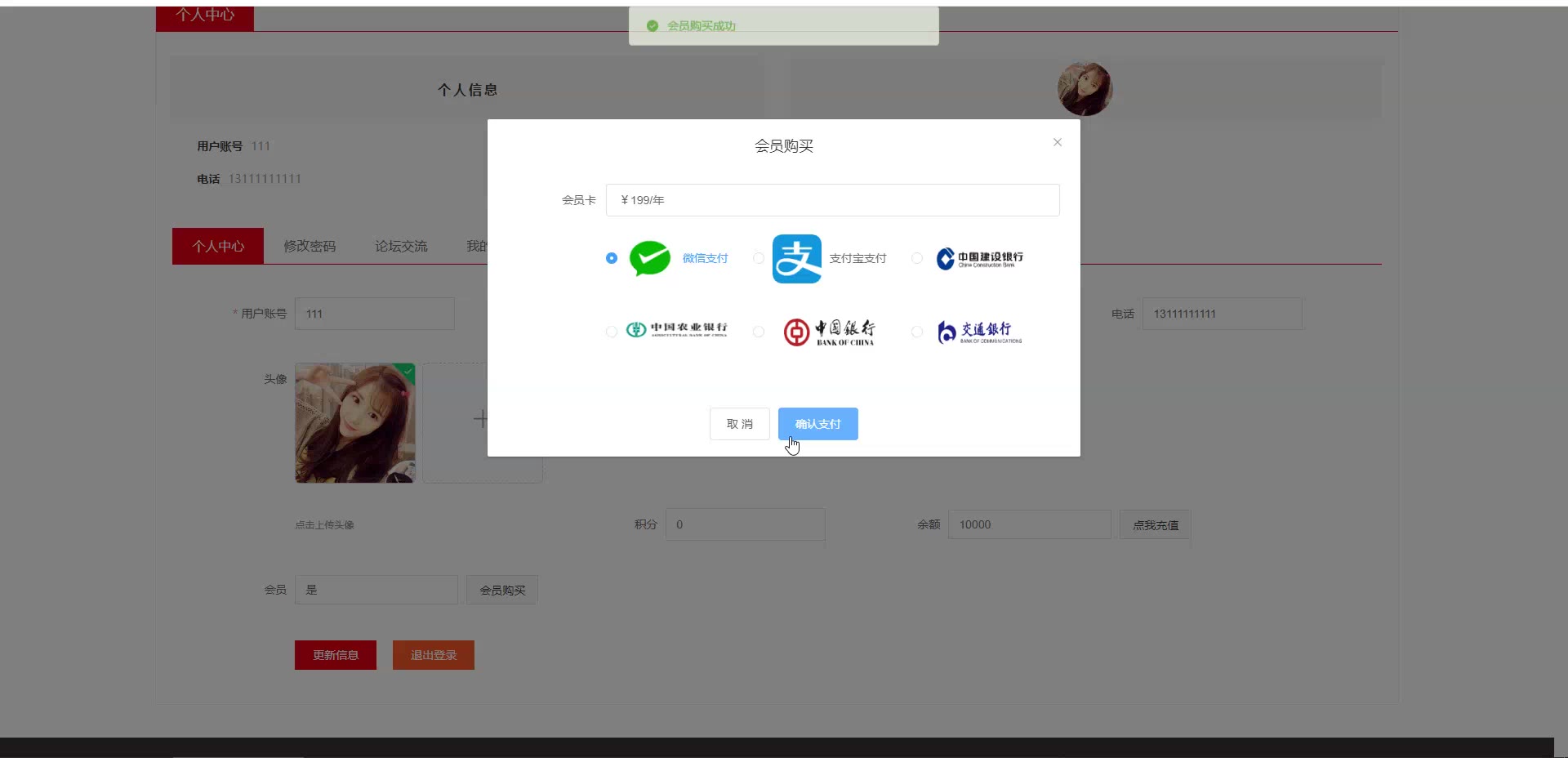Open the 个人中心 tab
The height and width of the screenshot is (758, 1568).
tap(218, 246)
